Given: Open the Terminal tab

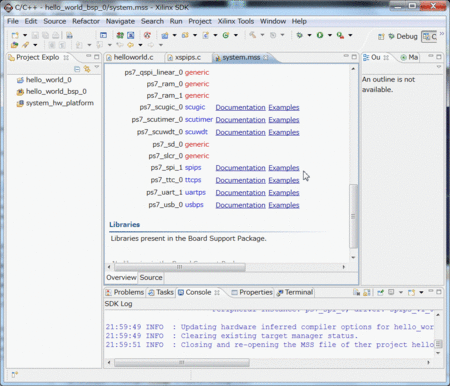Looking at the screenshot, I should coord(295,292).
